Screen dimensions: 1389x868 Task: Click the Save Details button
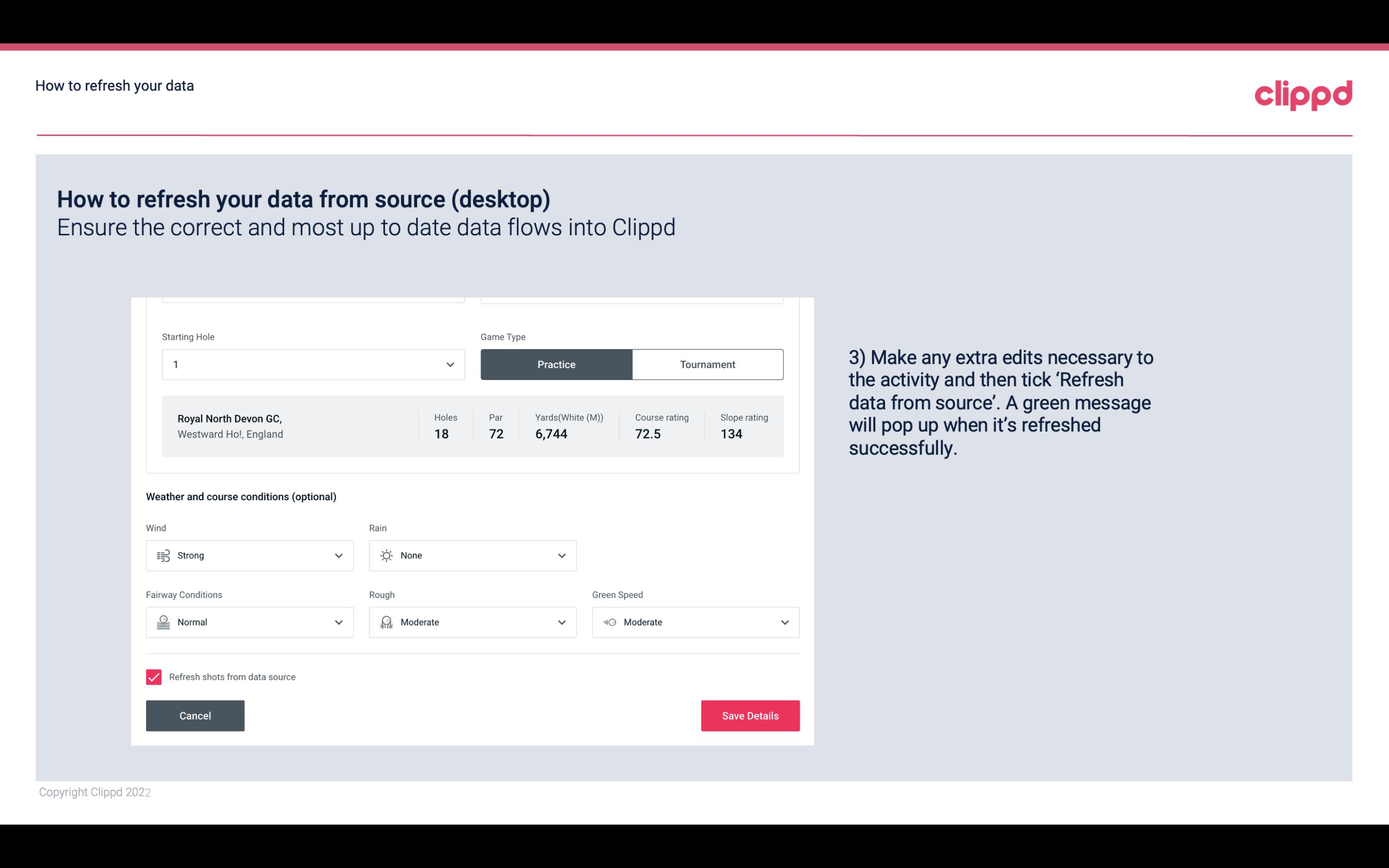pyautogui.click(x=750, y=716)
